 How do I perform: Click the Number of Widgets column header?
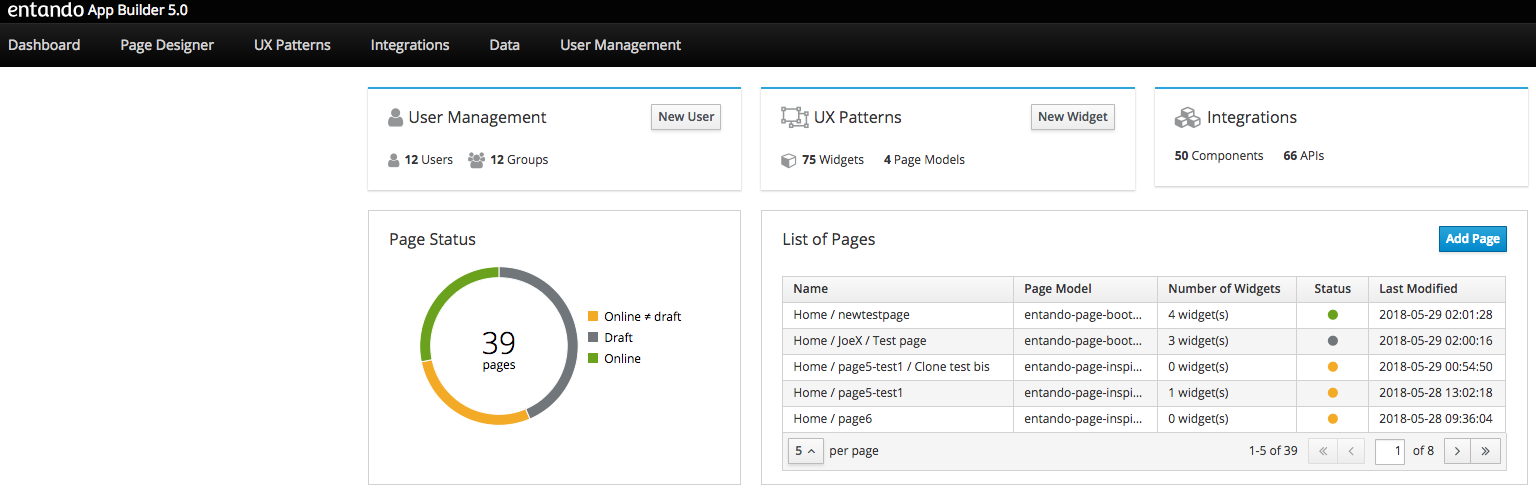click(1226, 289)
